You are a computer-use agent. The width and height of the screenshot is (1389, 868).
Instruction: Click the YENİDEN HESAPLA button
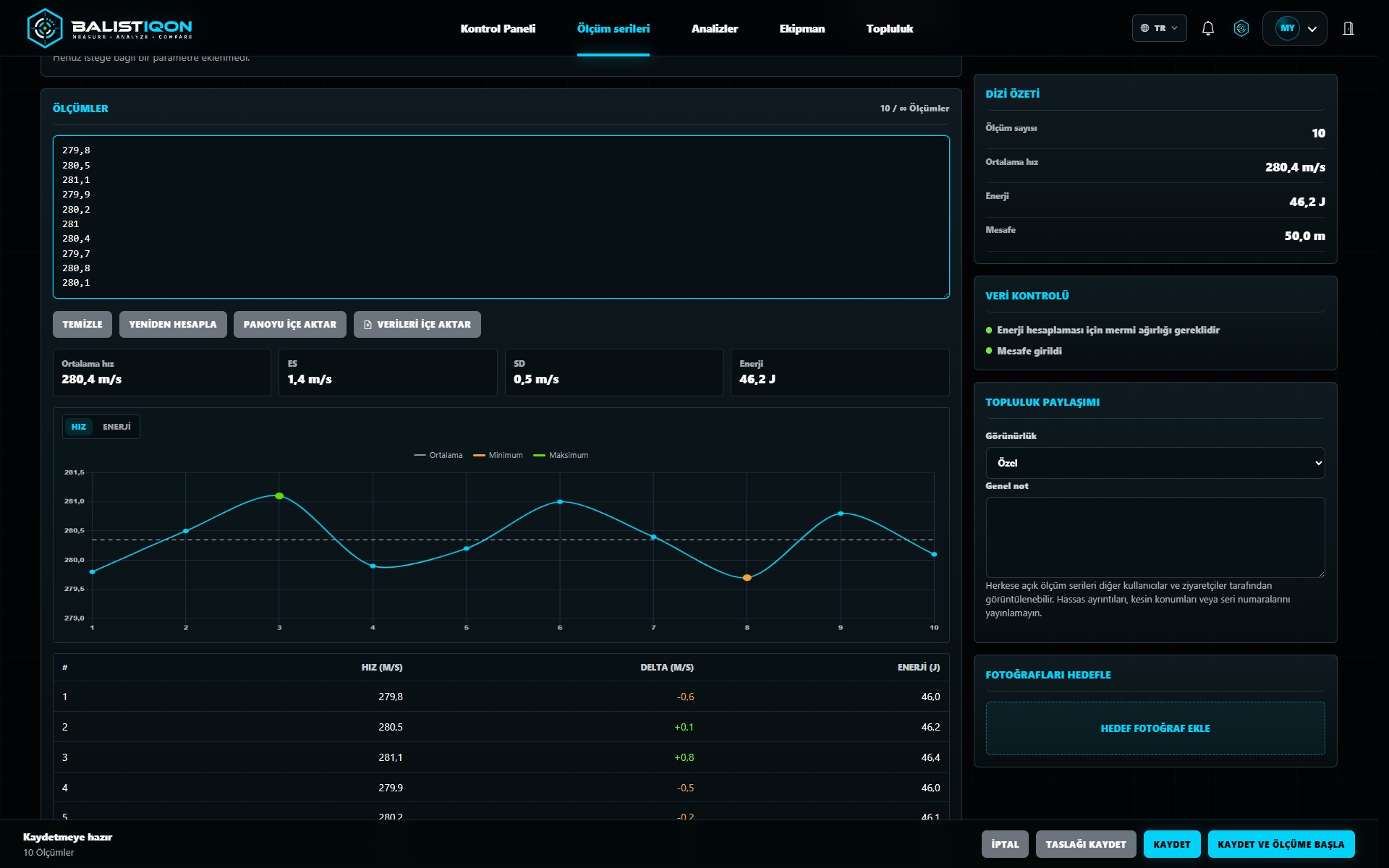173,325
